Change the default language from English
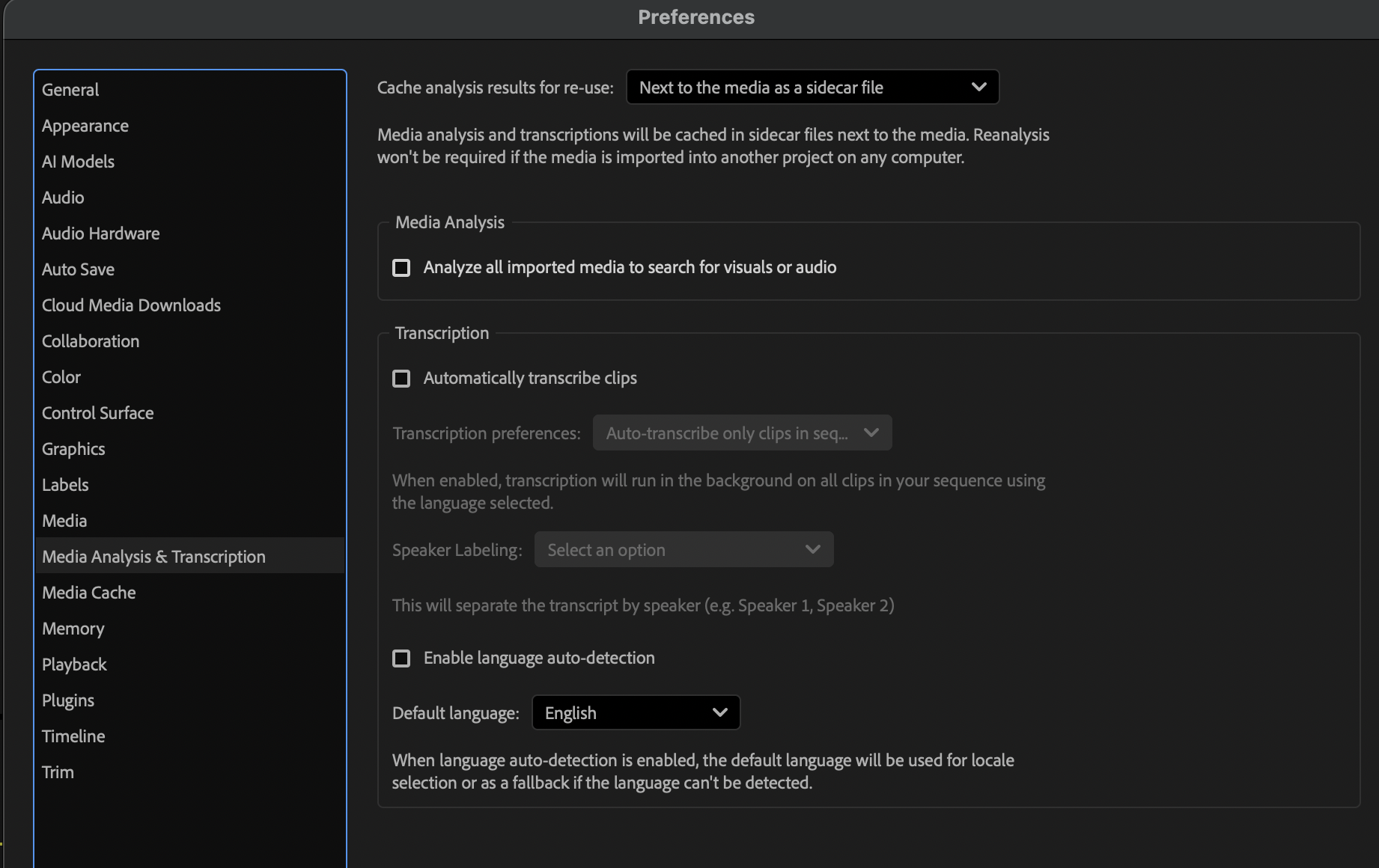The height and width of the screenshot is (868, 1379). pyautogui.click(x=635, y=712)
